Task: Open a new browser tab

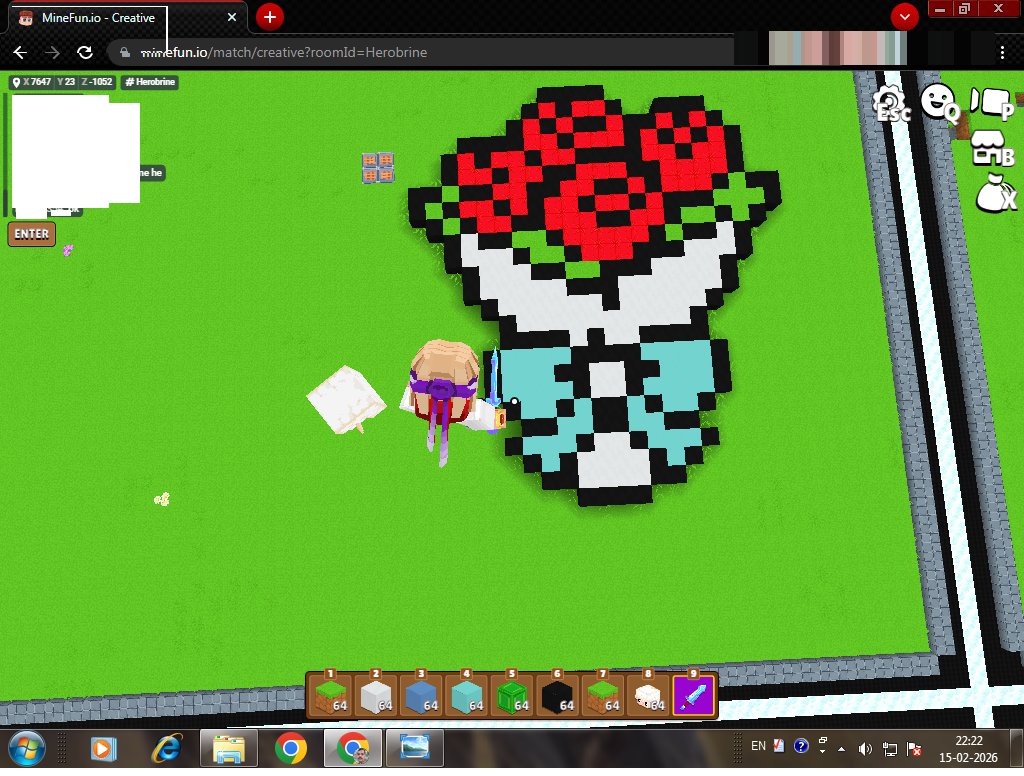Action: tap(270, 17)
